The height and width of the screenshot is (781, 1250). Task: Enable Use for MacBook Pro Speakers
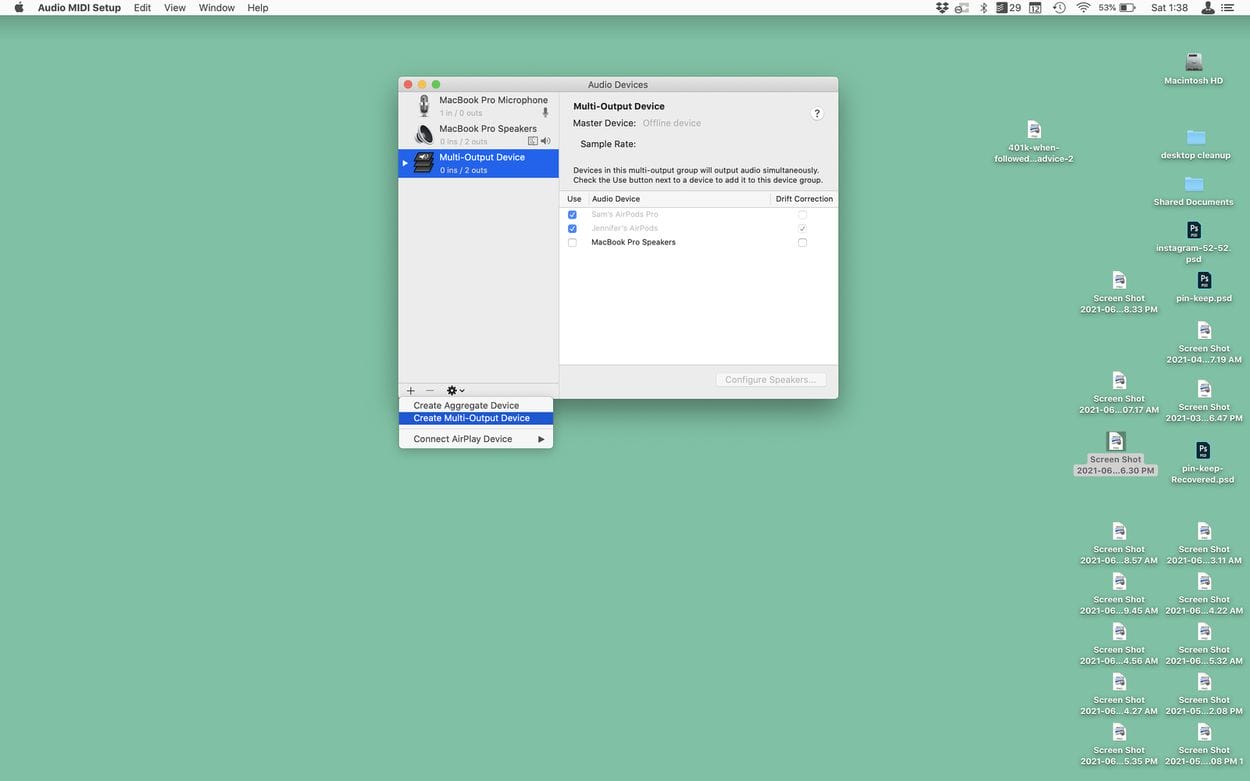(x=572, y=243)
